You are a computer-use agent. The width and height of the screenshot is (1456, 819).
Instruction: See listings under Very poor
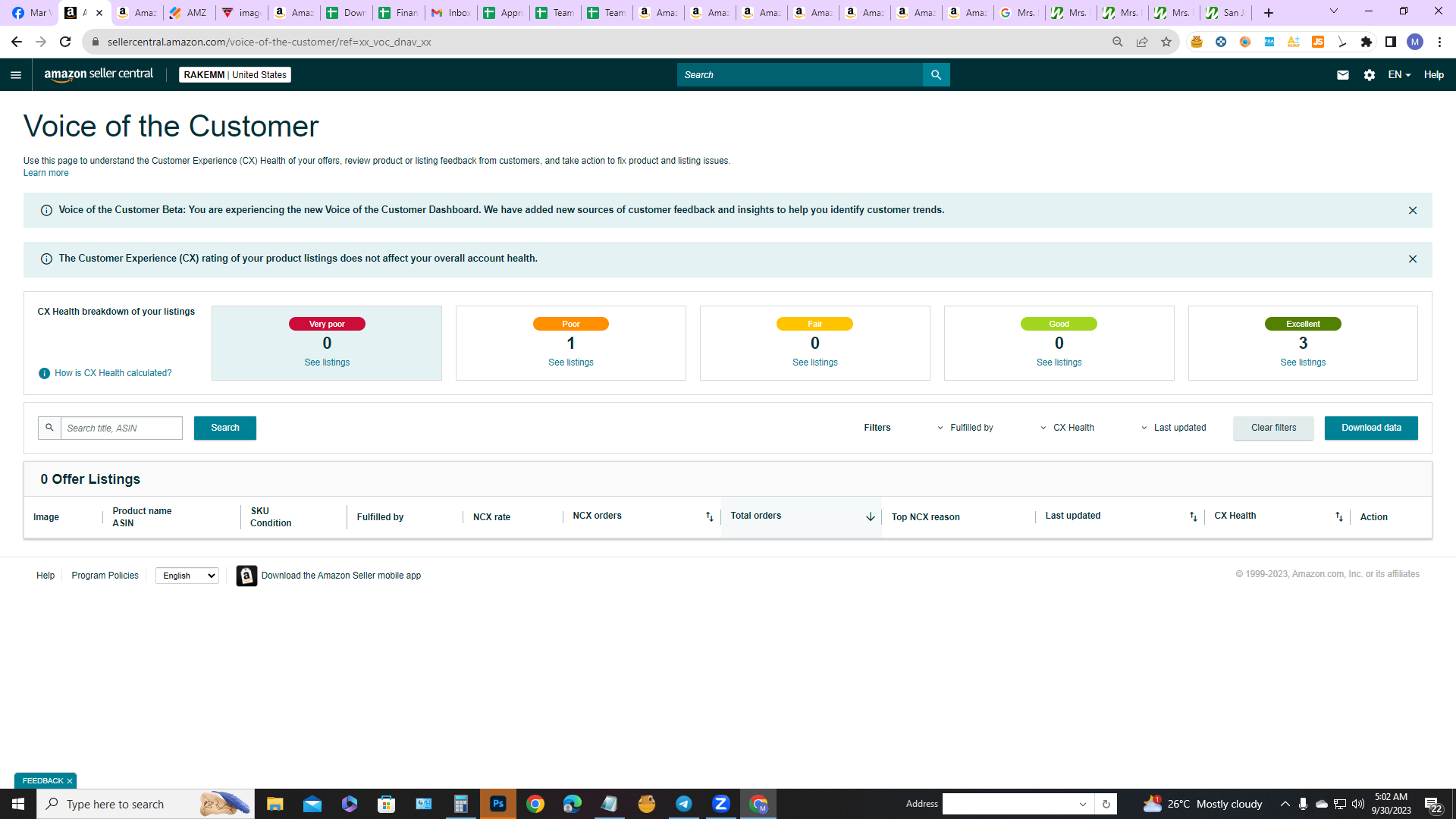[x=327, y=362]
